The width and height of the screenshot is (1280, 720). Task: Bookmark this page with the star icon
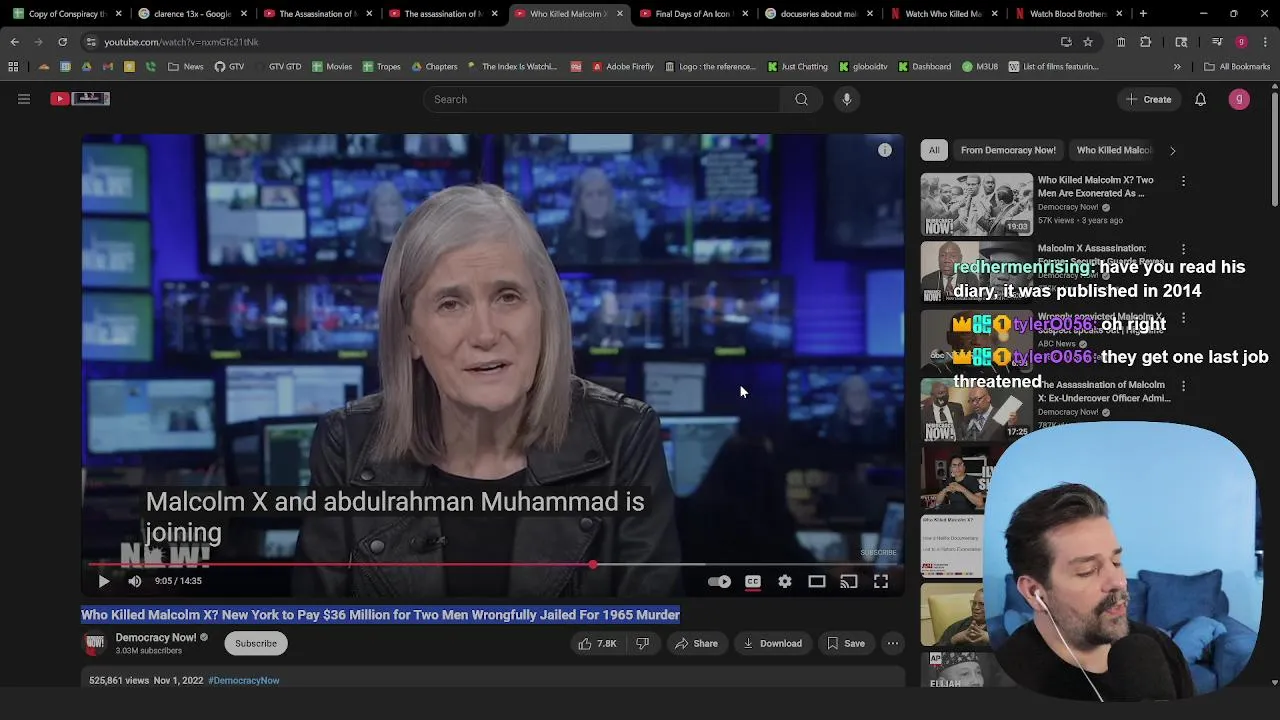click(x=1088, y=42)
